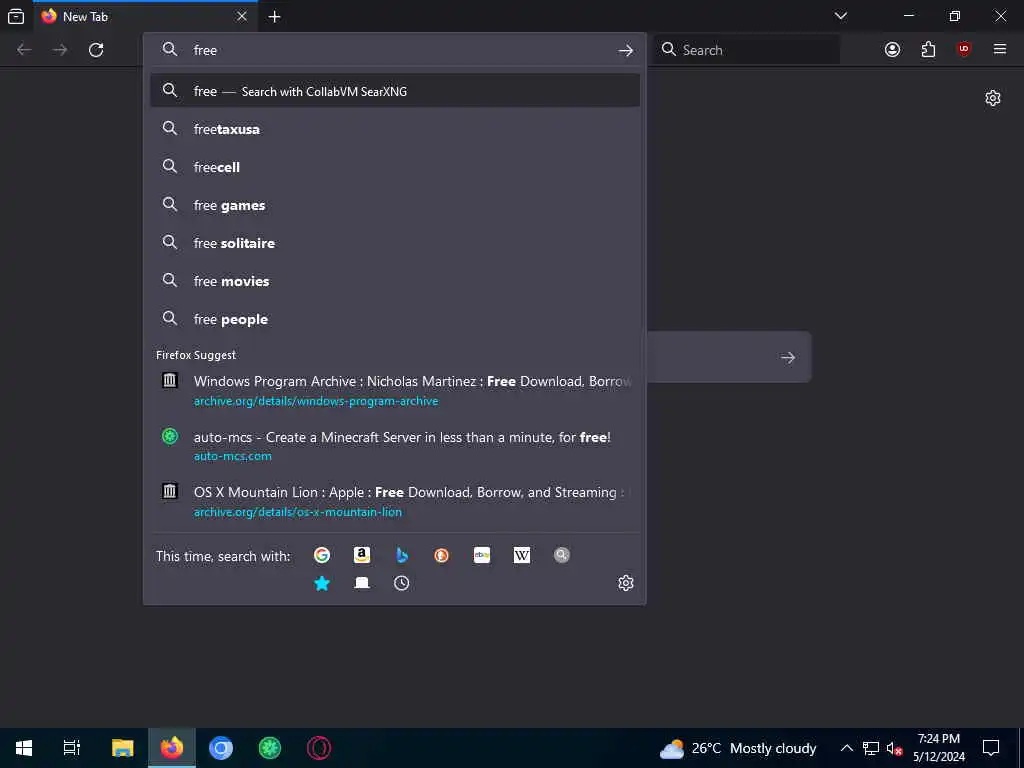The image size is (1024, 768).
Task: Open a new tab with the plus button
Action: [274, 17]
